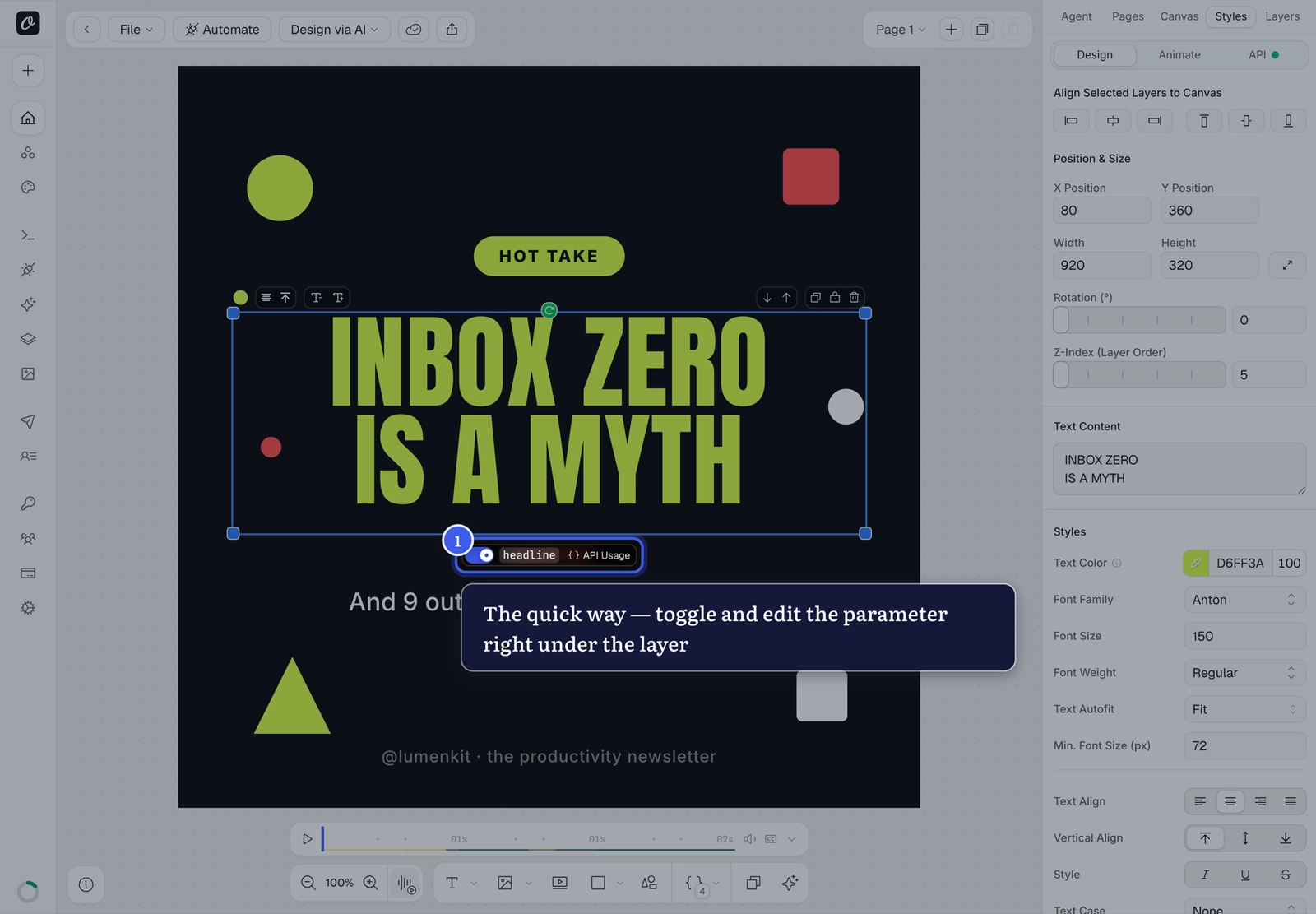The width and height of the screenshot is (1316, 914).
Task: Toggle italic style
Action: point(1205,875)
